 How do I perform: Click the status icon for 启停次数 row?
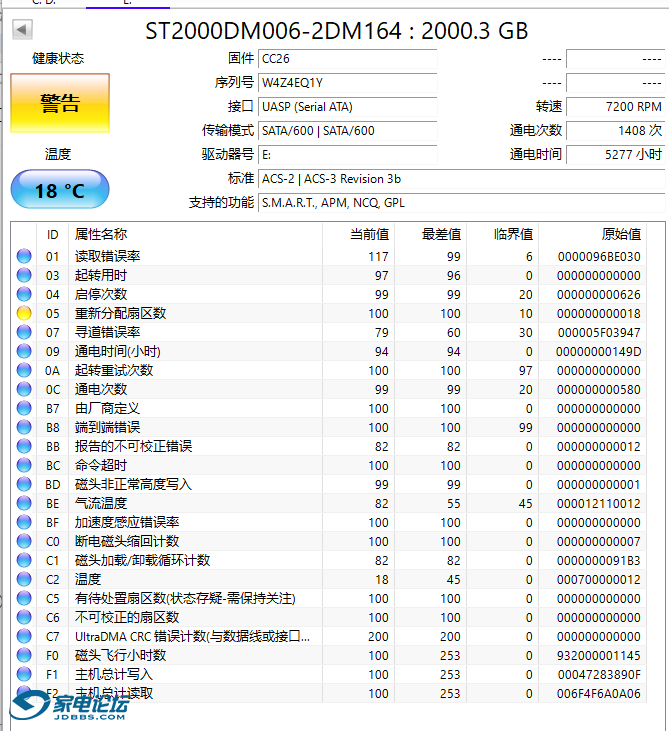click(x=24, y=294)
